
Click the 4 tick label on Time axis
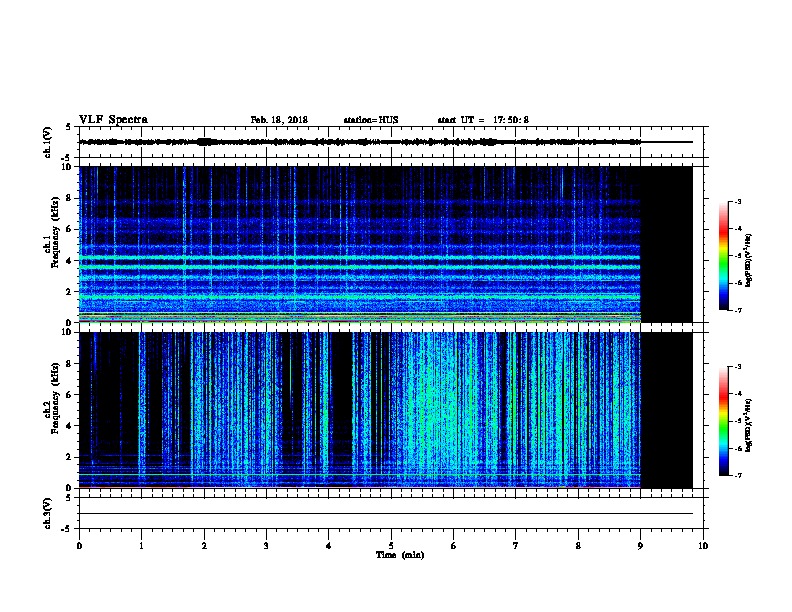tap(328, 546)
